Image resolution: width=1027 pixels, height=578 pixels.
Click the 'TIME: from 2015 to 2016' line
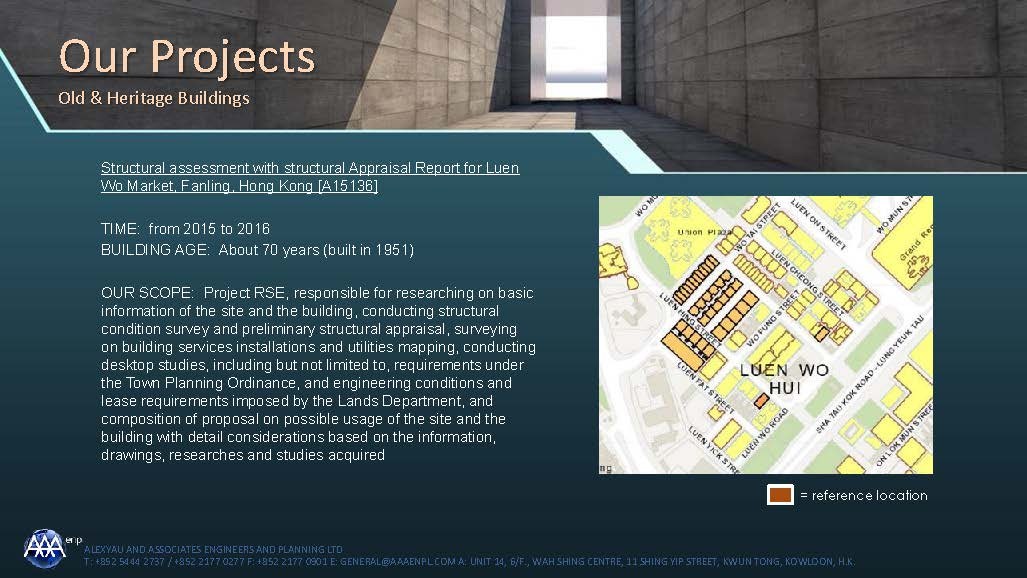(185, 229)
